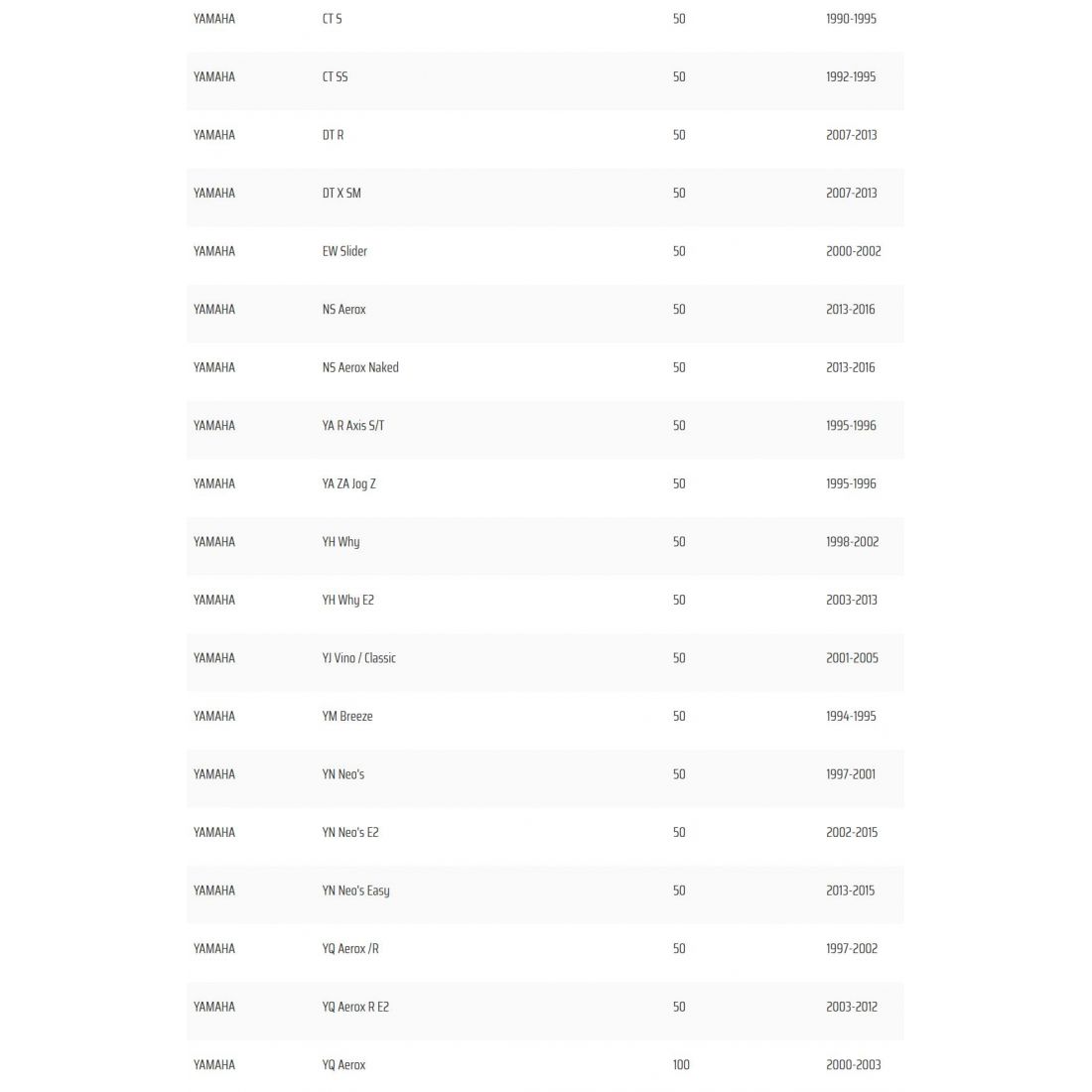Click the YH Why E2 model name
This screenshot has width=1092, height=1092.
[x=348, y=601]
